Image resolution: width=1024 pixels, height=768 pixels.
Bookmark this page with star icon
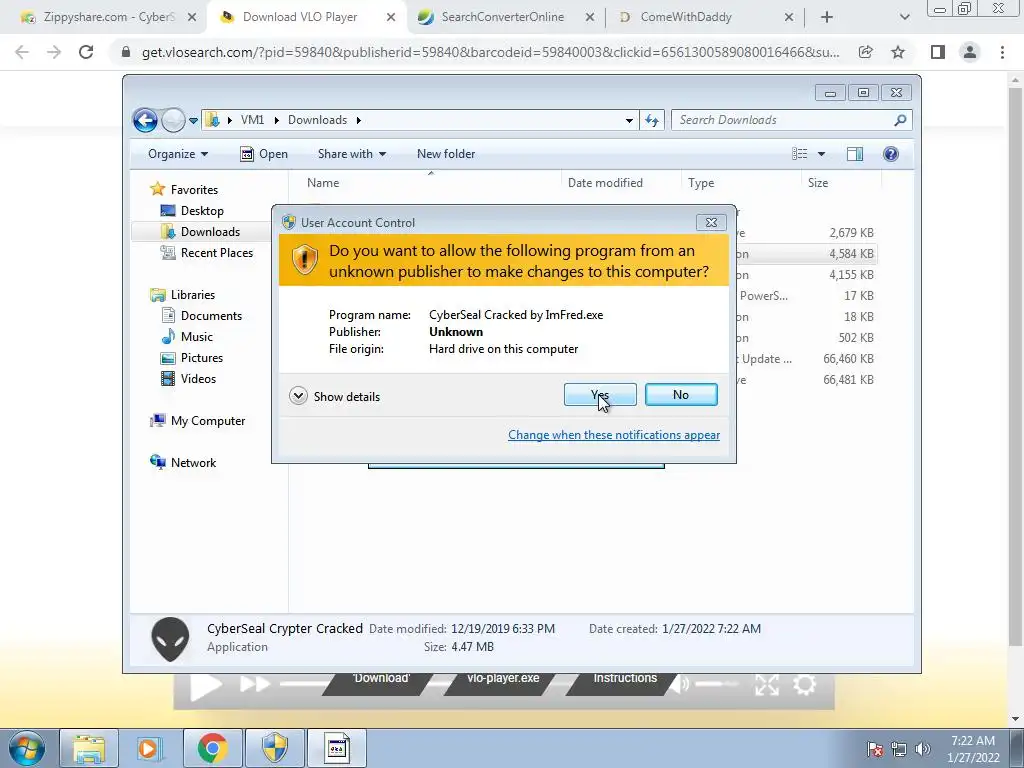click(x=898, y=52)
